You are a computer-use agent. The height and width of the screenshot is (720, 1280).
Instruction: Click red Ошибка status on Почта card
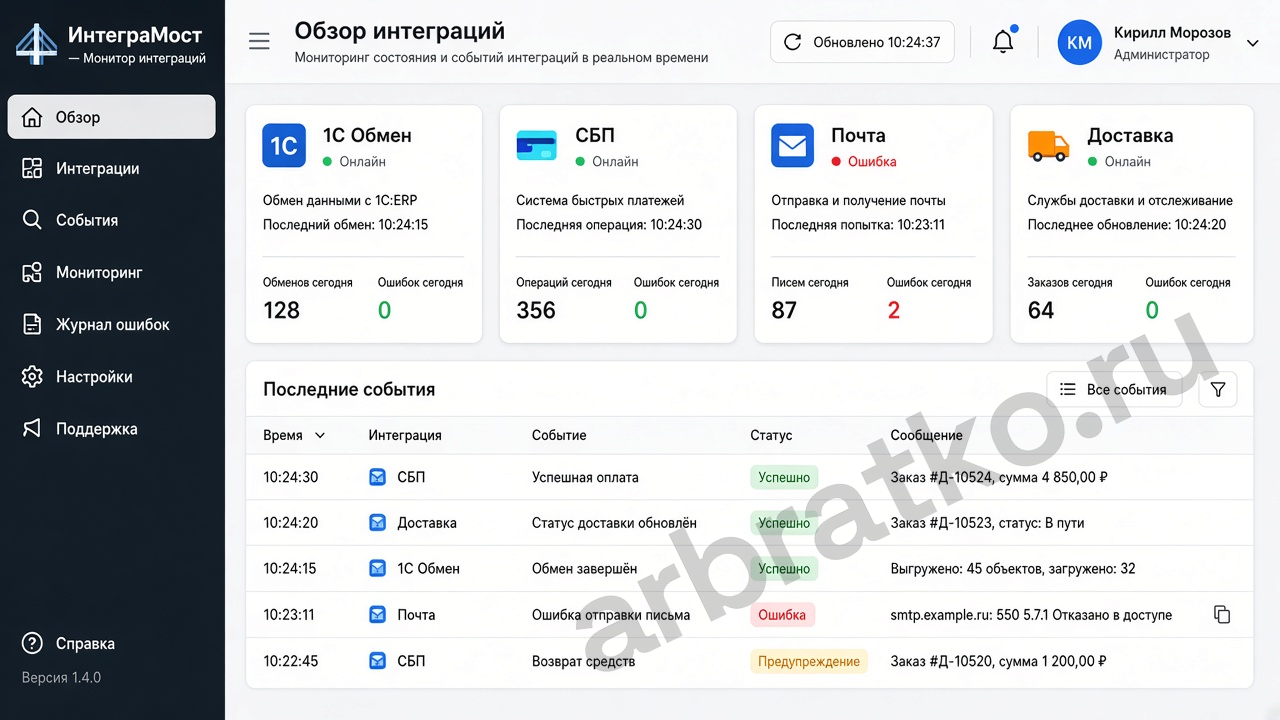point(864,161)
